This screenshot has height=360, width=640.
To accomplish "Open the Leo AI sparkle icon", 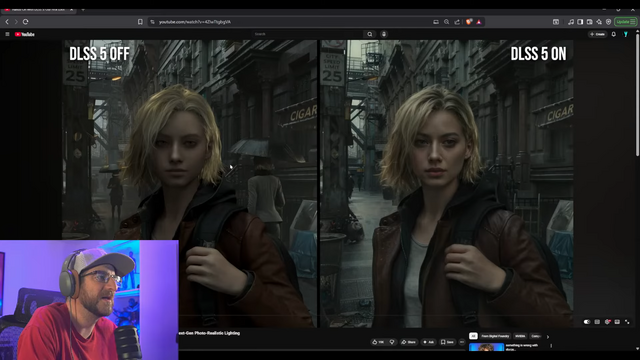I will click(599, 22).
